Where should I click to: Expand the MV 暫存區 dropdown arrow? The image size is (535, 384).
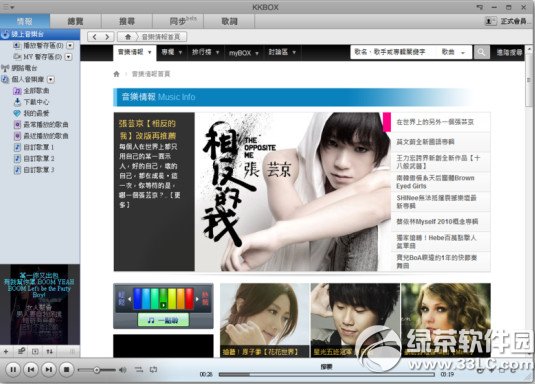point(69,57)
